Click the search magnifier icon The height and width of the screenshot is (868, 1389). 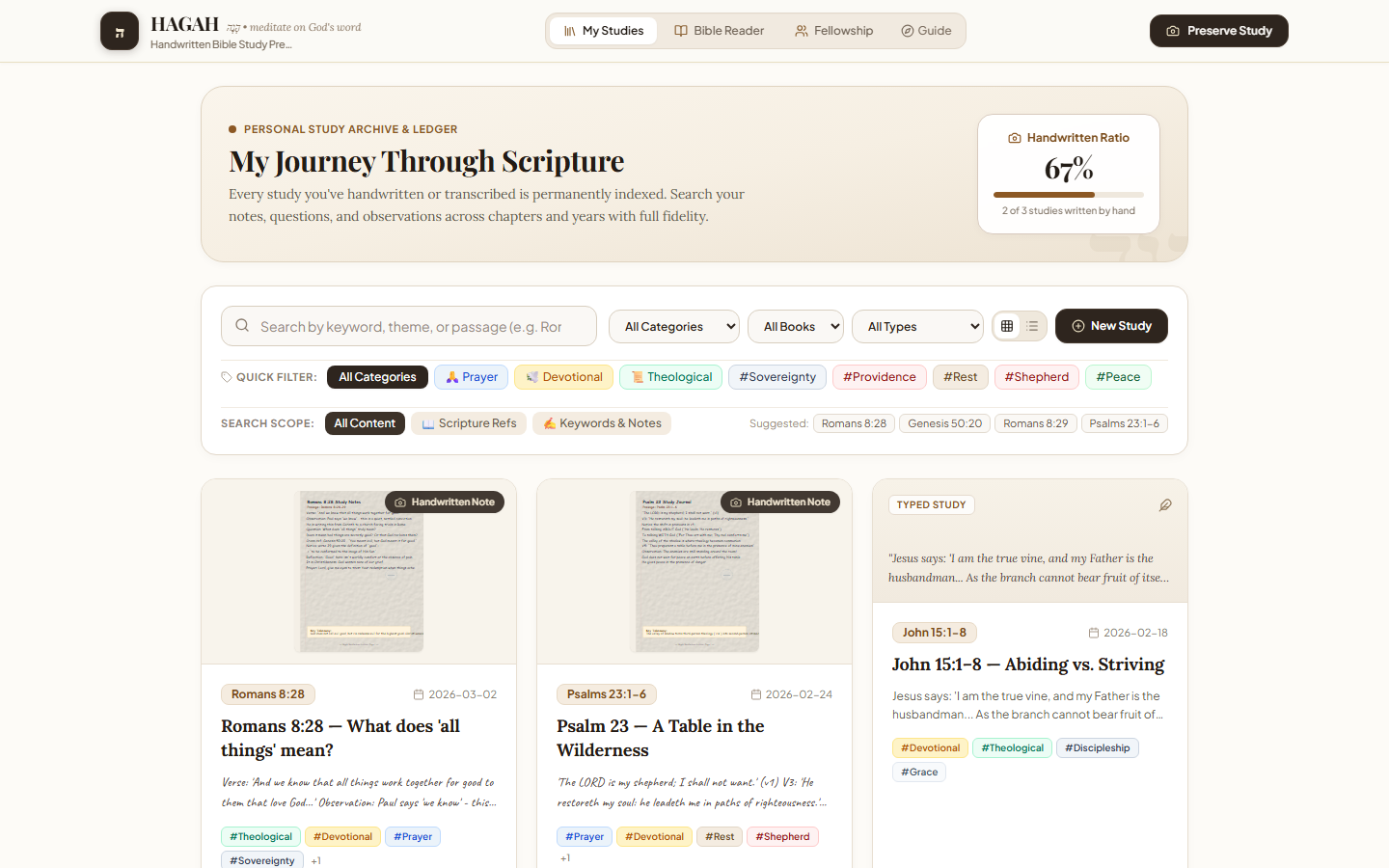coord(242,326)
